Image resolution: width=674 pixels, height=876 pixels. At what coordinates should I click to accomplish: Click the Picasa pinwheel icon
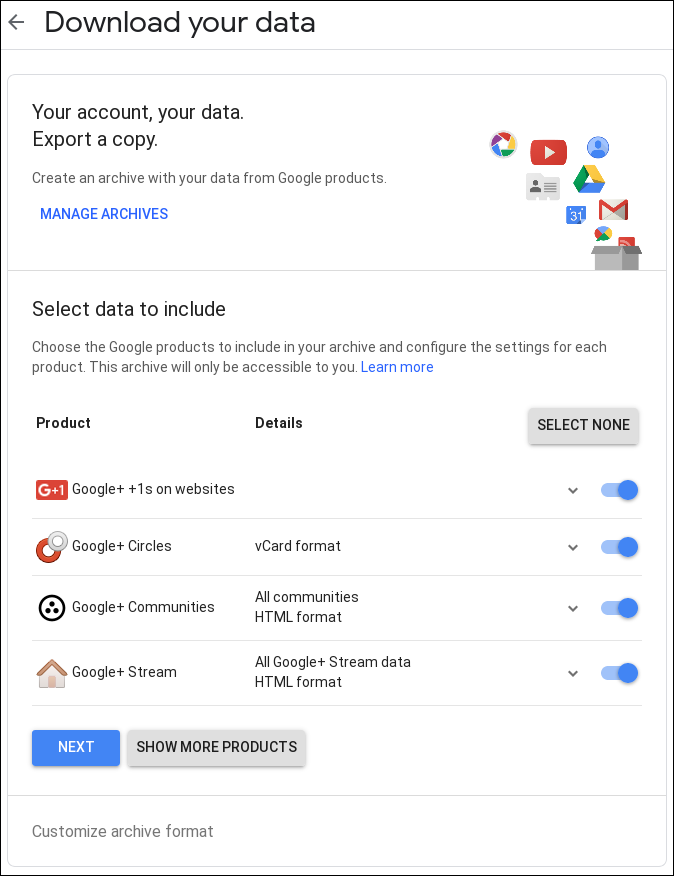click(503, 144)
